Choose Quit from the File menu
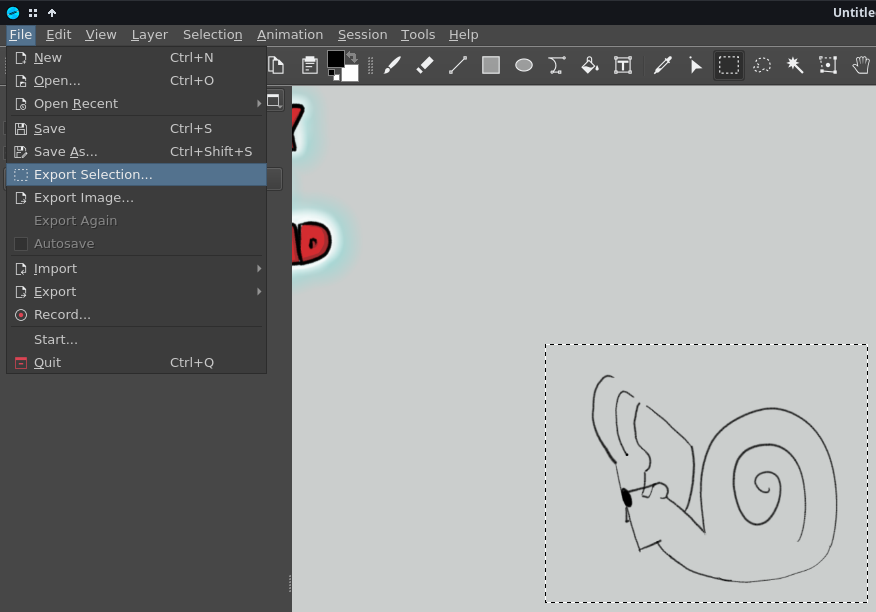 click(x=136, y=363)
